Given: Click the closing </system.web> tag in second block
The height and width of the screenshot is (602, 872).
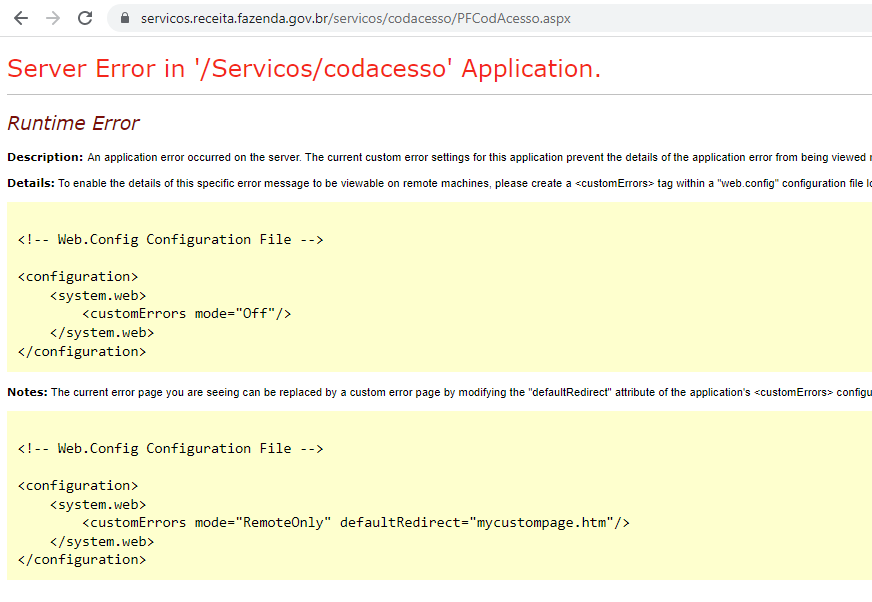Looking at the screenshot, I should tap(102, 542).
